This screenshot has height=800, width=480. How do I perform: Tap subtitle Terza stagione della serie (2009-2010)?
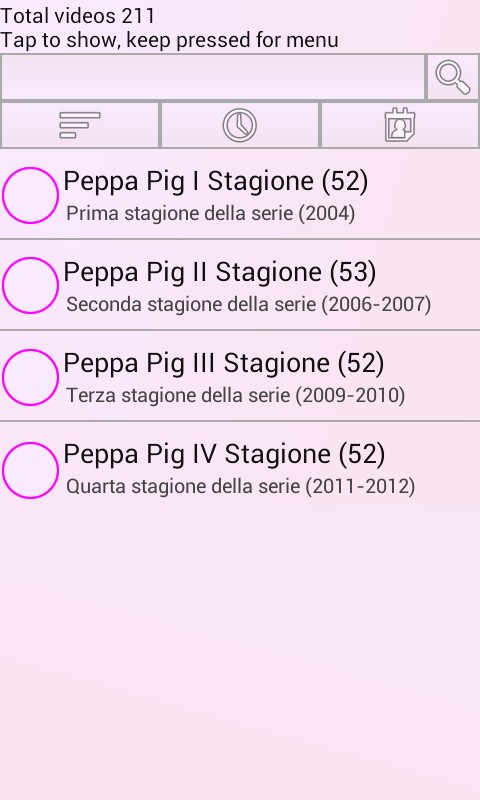pos(235,395)
